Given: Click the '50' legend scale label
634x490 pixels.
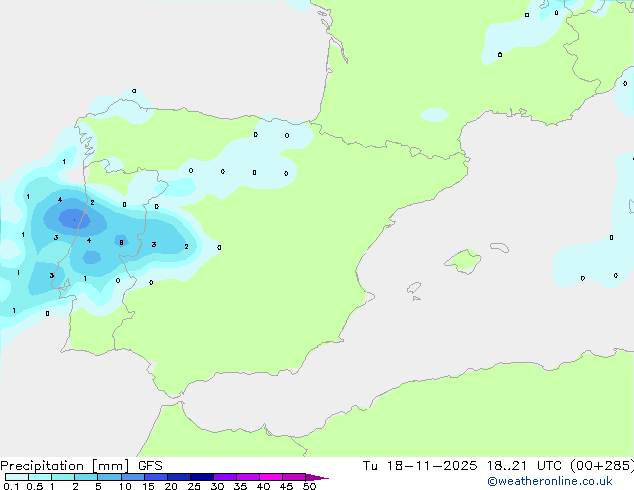Looking at the screenshot, I should point(309,486).
